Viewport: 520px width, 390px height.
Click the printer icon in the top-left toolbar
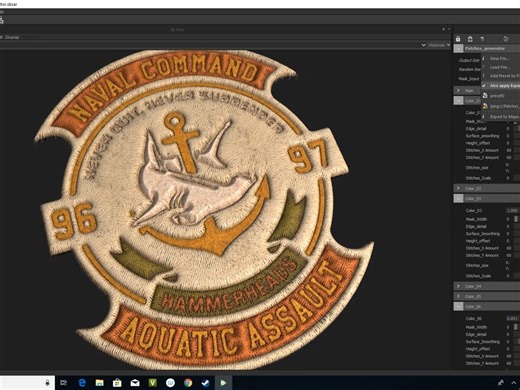[1, 21]
